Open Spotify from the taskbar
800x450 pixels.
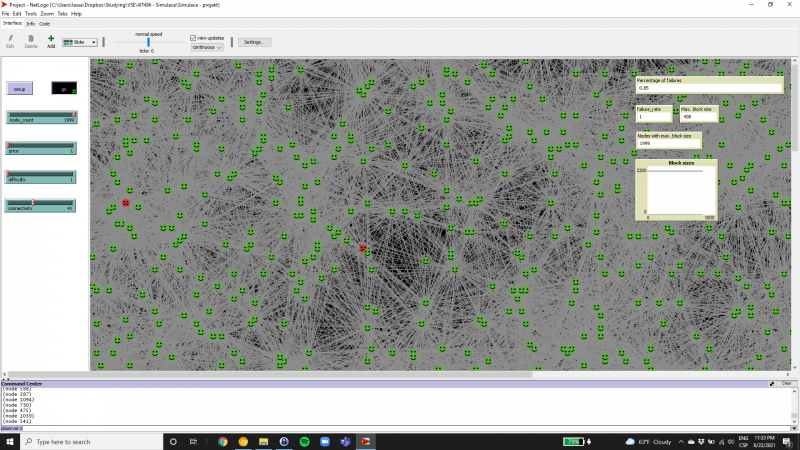click(304, 441)
